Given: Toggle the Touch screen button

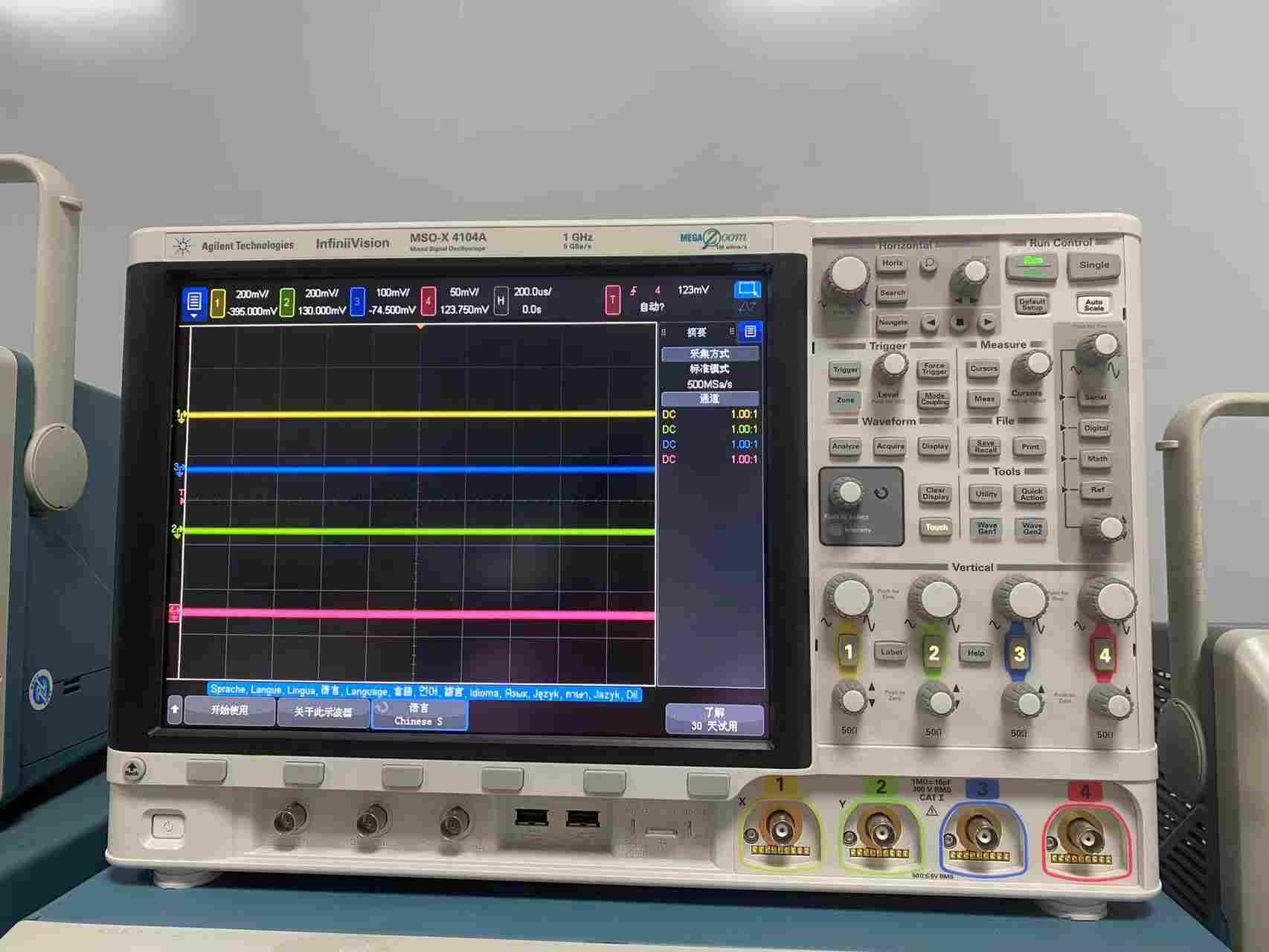Looking at the screenshot, I should coord(936,528).
